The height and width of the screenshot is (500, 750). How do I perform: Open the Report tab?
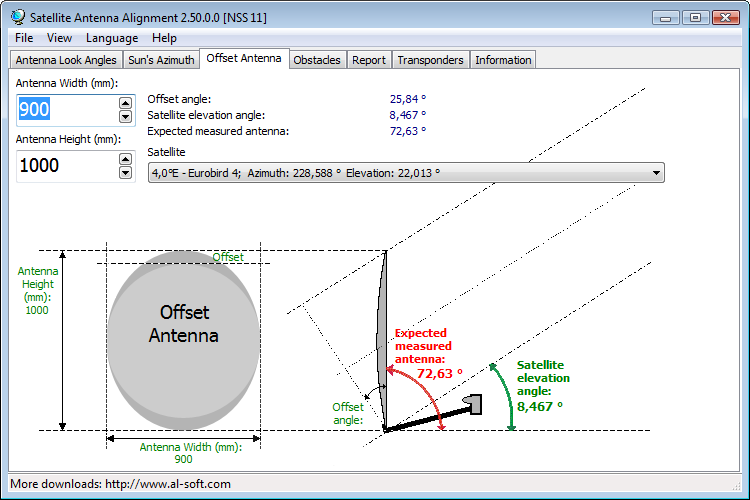[x=369, y=60]
